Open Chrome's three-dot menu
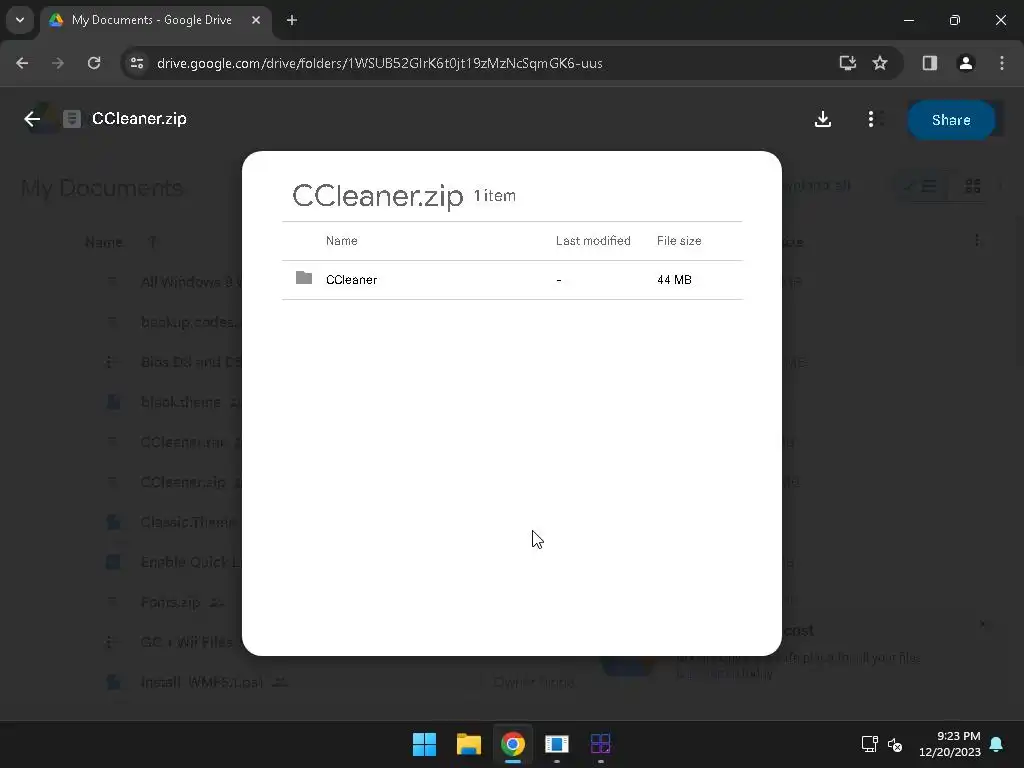Screen dimensions: 1024x768 pos(1002,63)
